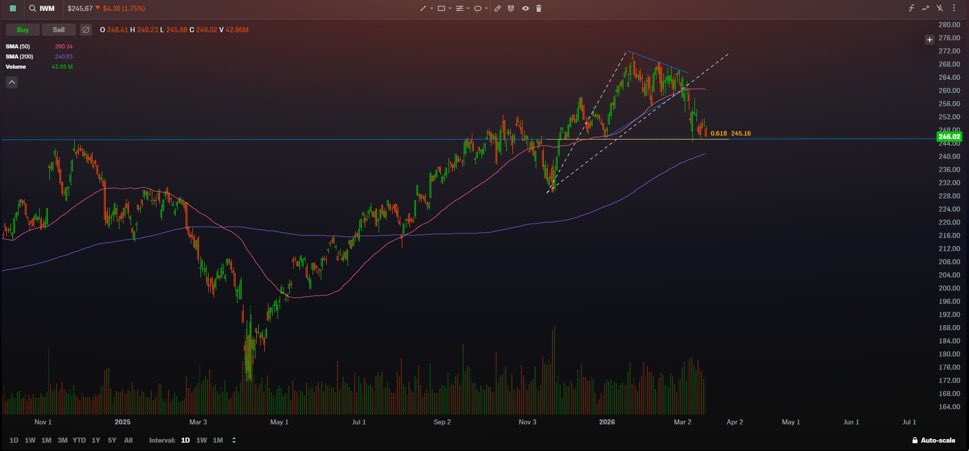Choose the 1W interval option
The width and height of the screenshot is (969, 451).
[201, 440]
